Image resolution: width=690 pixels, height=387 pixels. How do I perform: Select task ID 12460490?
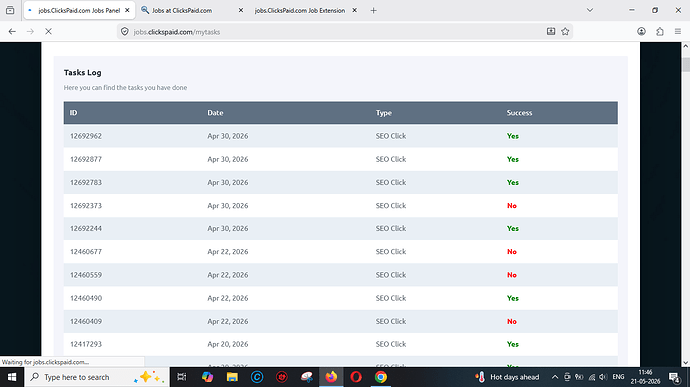(86, 298)
